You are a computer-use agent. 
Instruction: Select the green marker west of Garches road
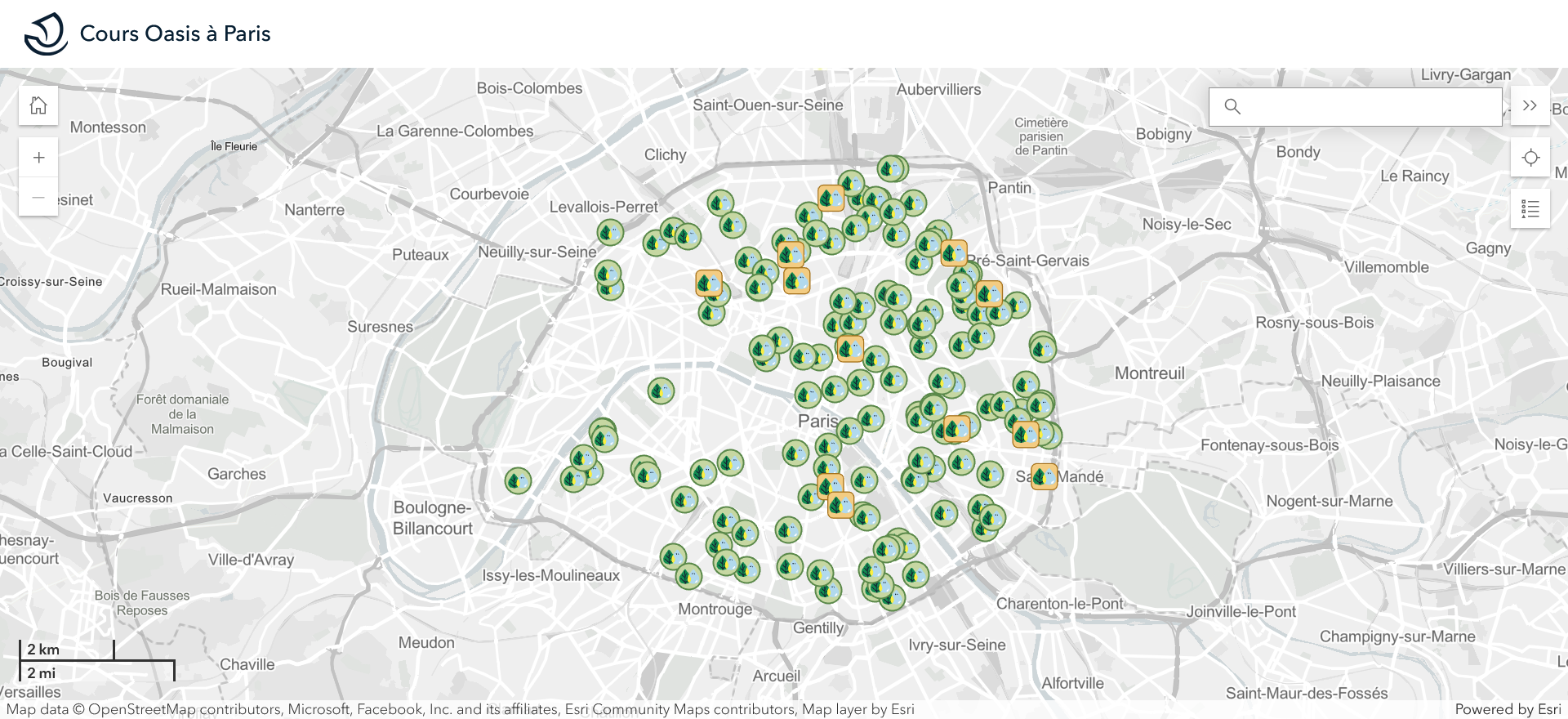click(x=518, y=480)
